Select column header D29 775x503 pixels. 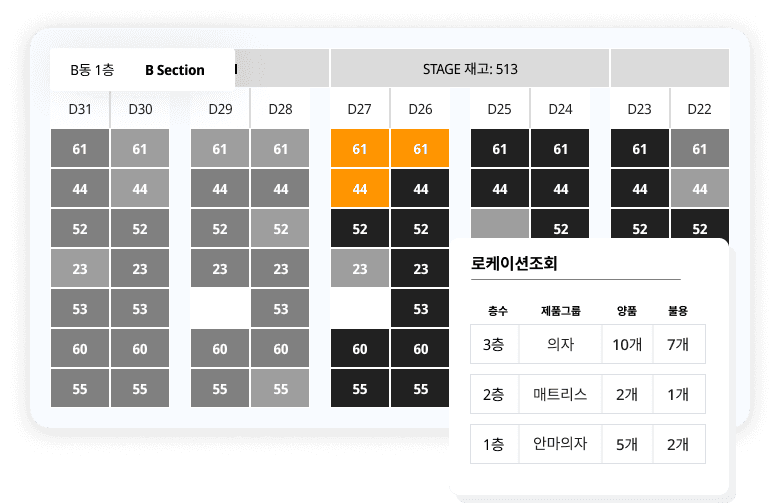tap(220, 109)
